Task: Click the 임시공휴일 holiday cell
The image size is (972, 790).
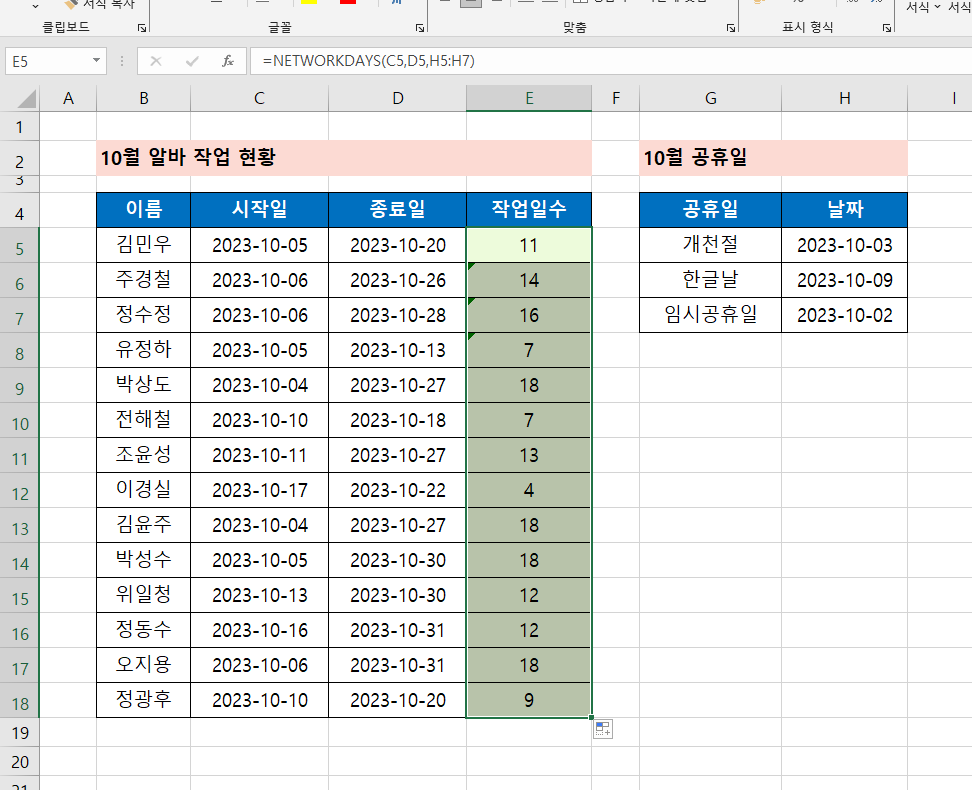Action: click(x=710, y=315)
